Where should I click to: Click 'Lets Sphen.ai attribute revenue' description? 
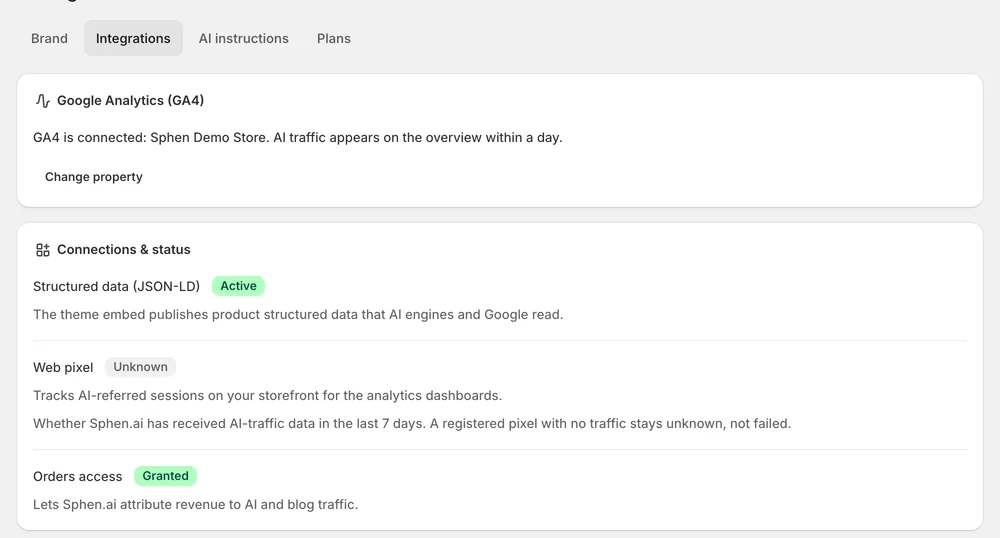click(195, 505)
